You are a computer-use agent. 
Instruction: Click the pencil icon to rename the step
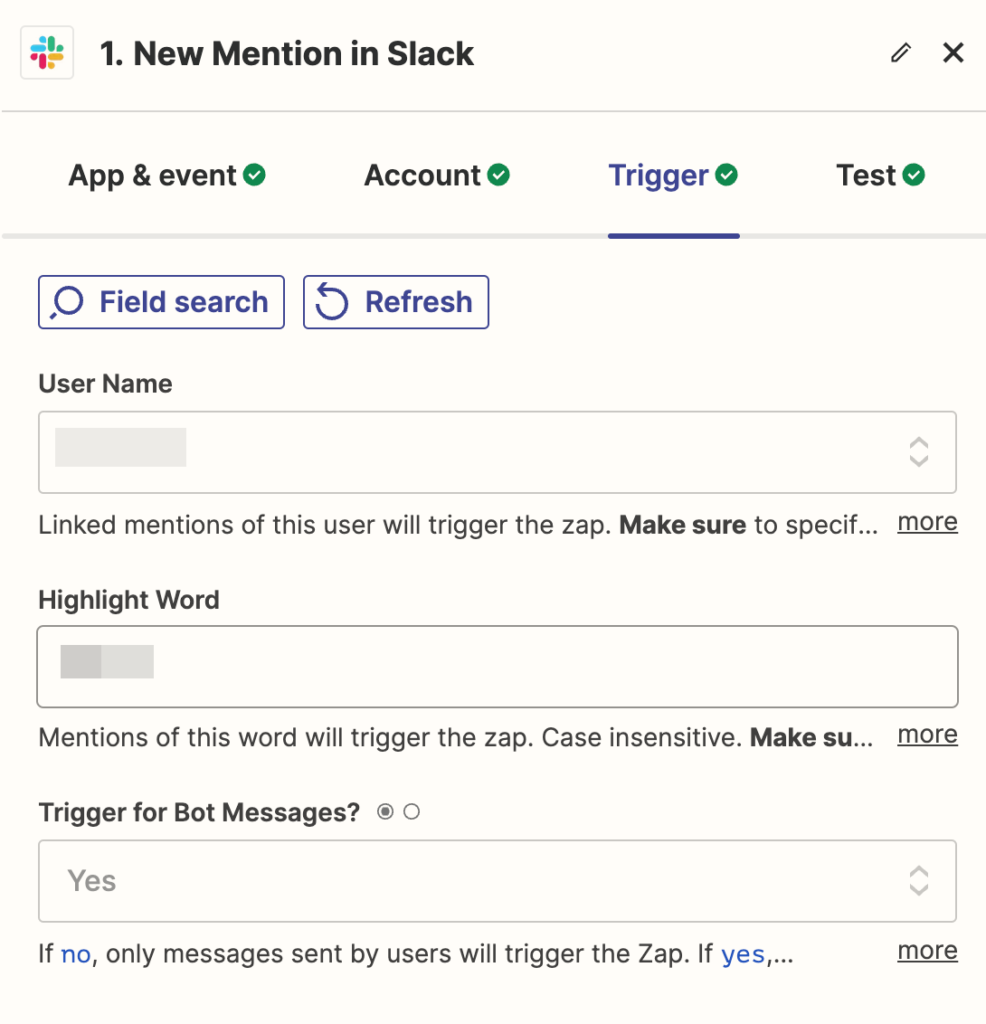(x=901, y=53)
